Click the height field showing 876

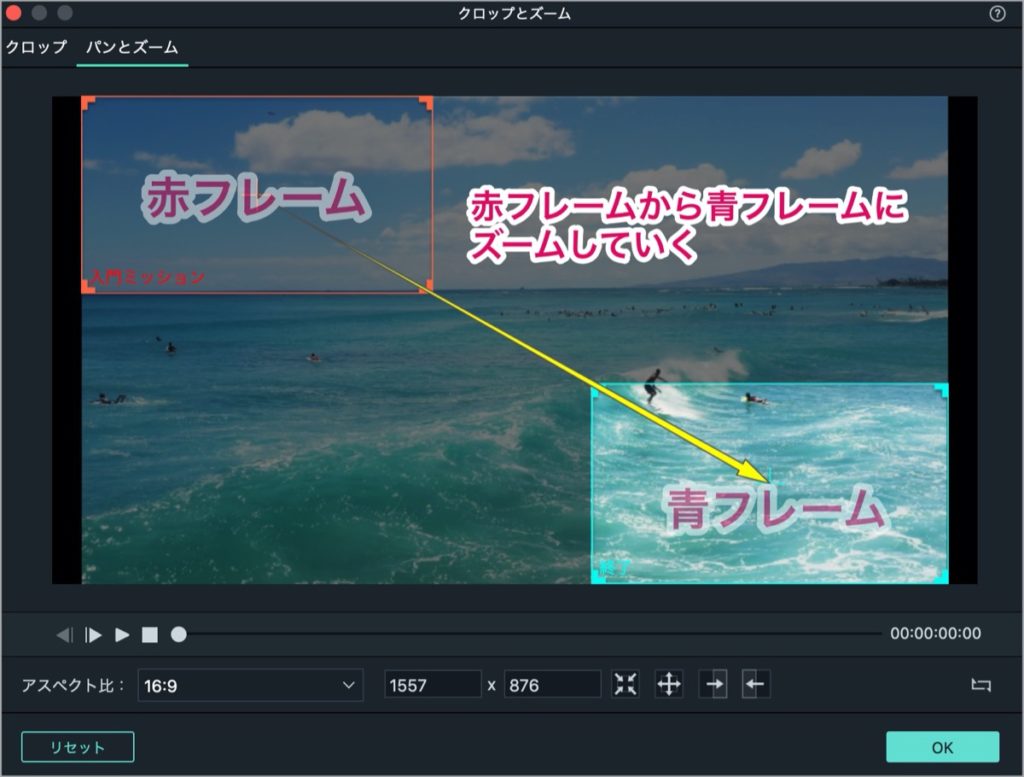click(x=552, y=686)
